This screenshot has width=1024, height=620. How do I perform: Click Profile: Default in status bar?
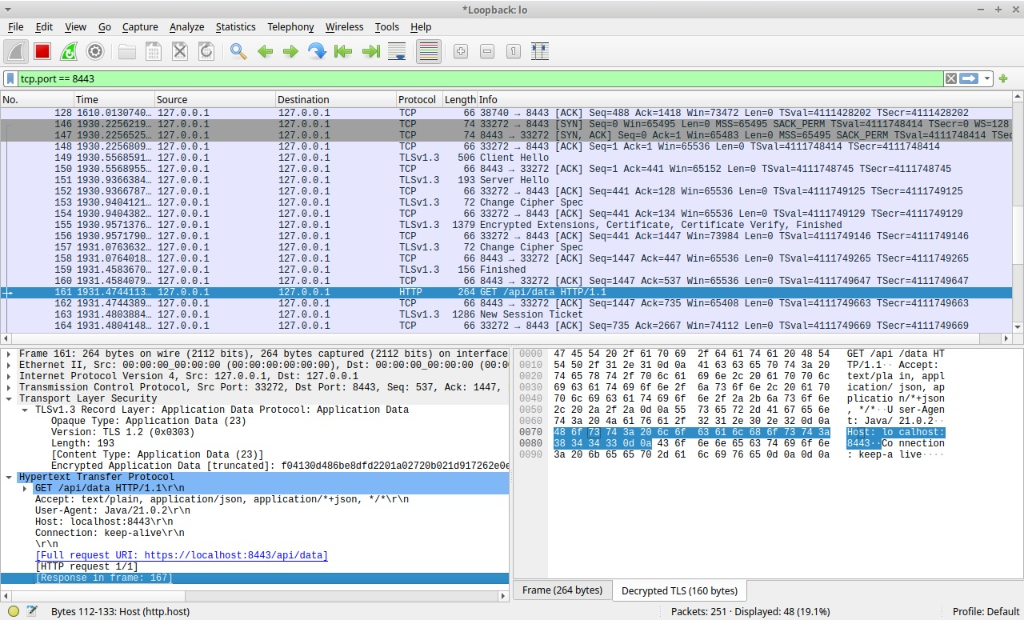coord(985,612)
